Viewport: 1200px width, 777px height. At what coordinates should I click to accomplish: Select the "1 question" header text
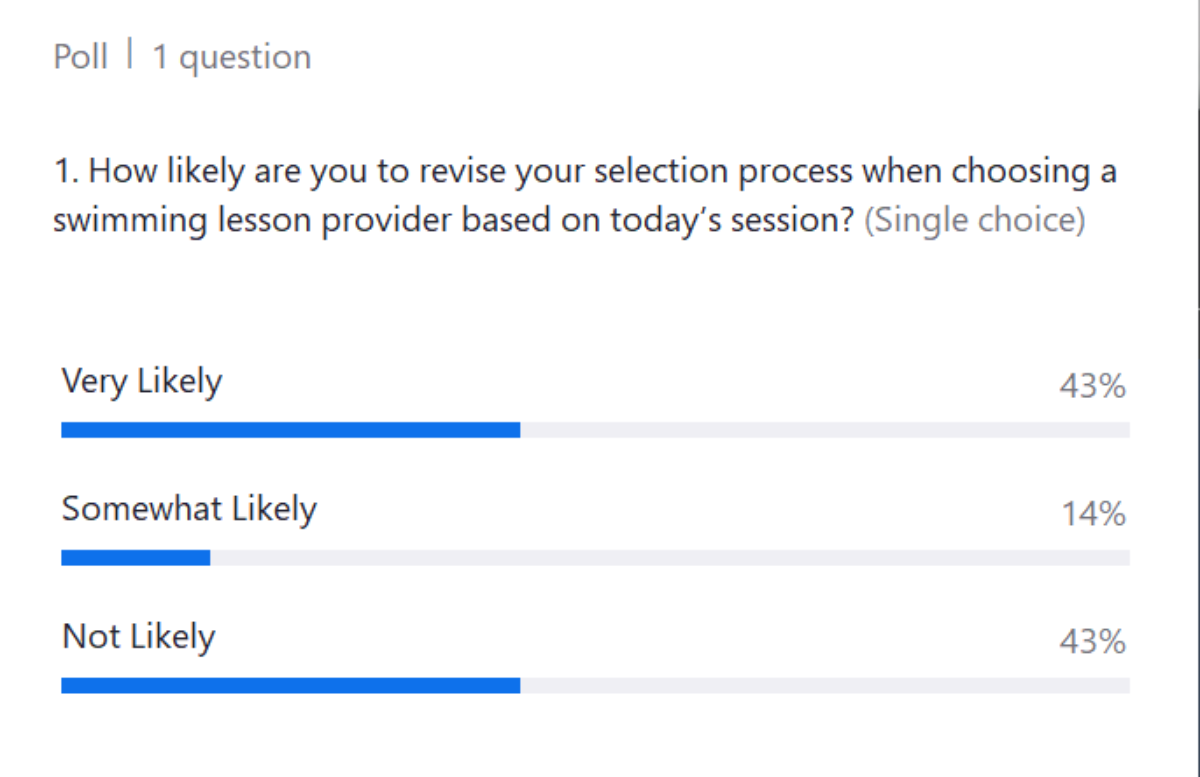pyautogui.click(x=231, y=57)
